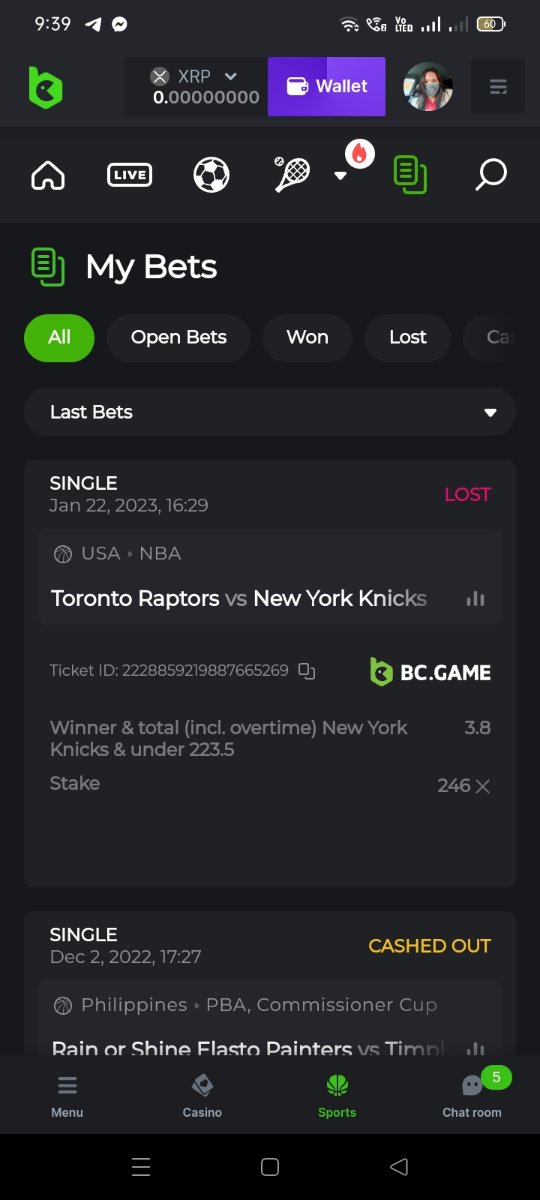
Task: Show only Won bets
Action: pos(307,337)
